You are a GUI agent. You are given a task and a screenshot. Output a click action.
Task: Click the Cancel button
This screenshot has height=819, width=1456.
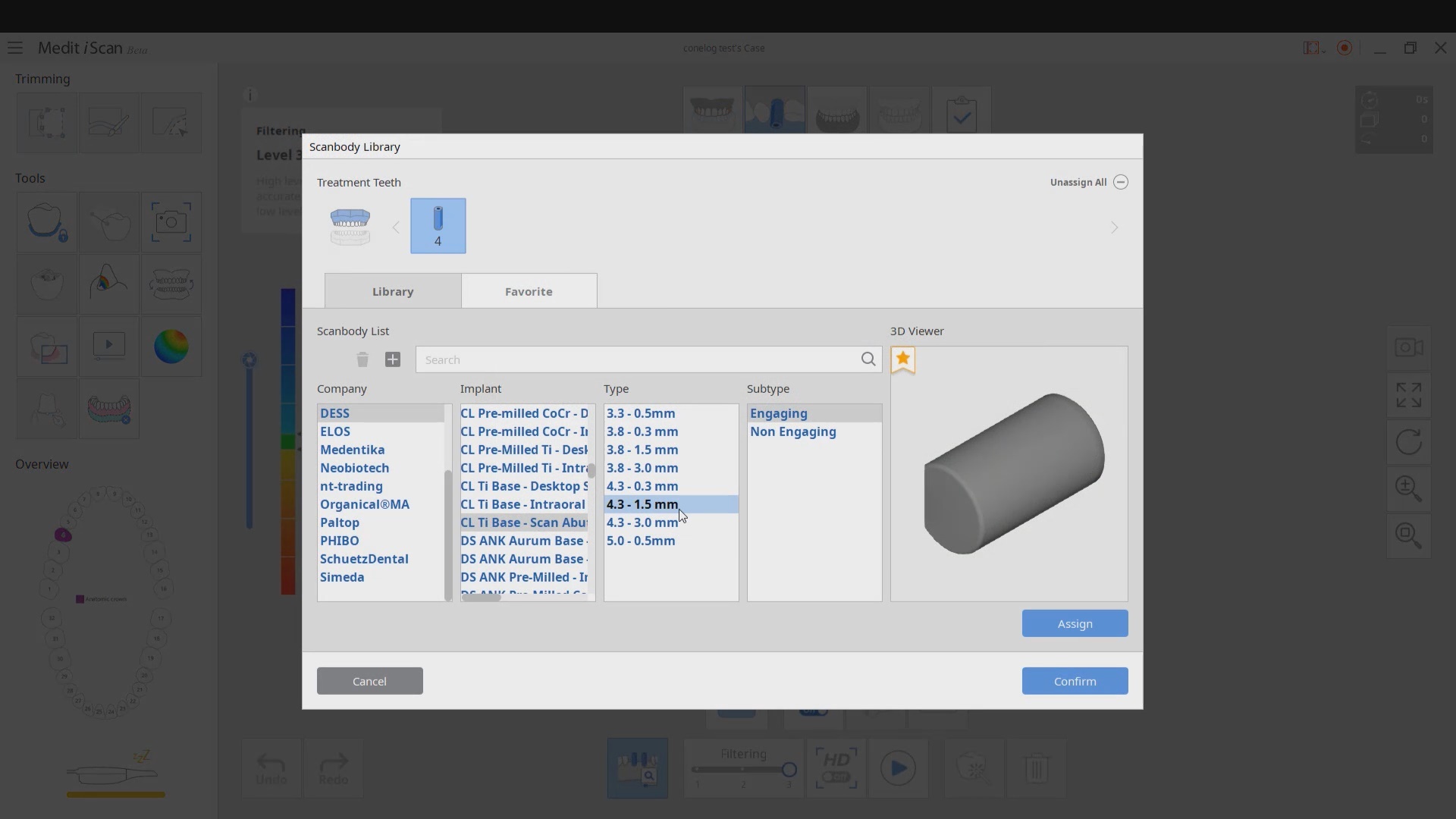click(369, 681)
